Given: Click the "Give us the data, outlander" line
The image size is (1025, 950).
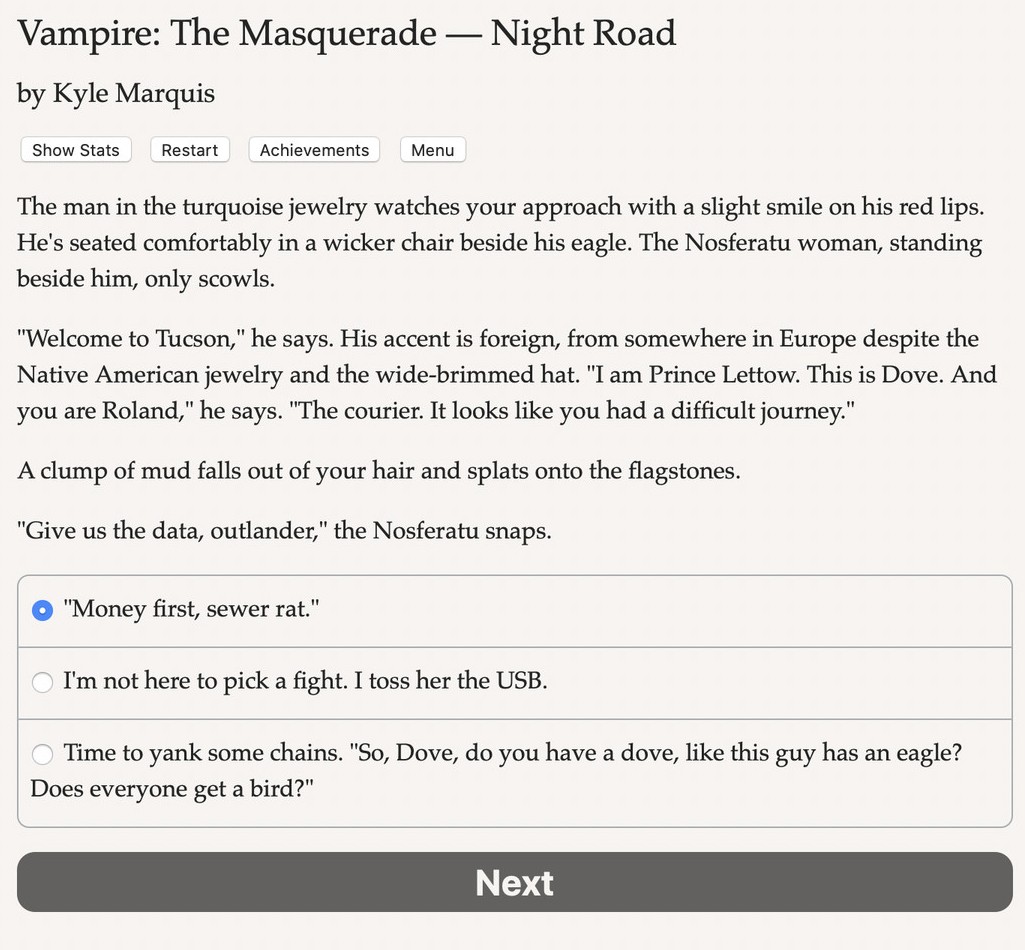Looking at the screenshot, I should tap(284, 530).
